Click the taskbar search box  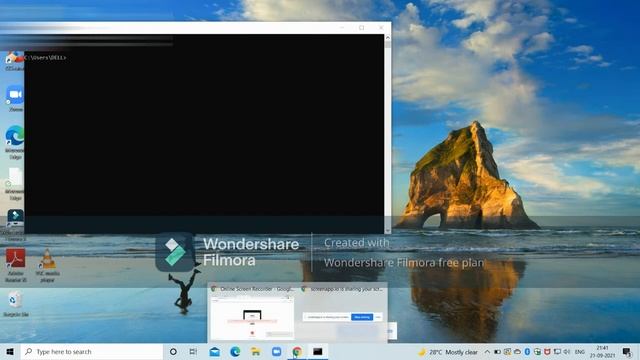(x=91, y=351)
